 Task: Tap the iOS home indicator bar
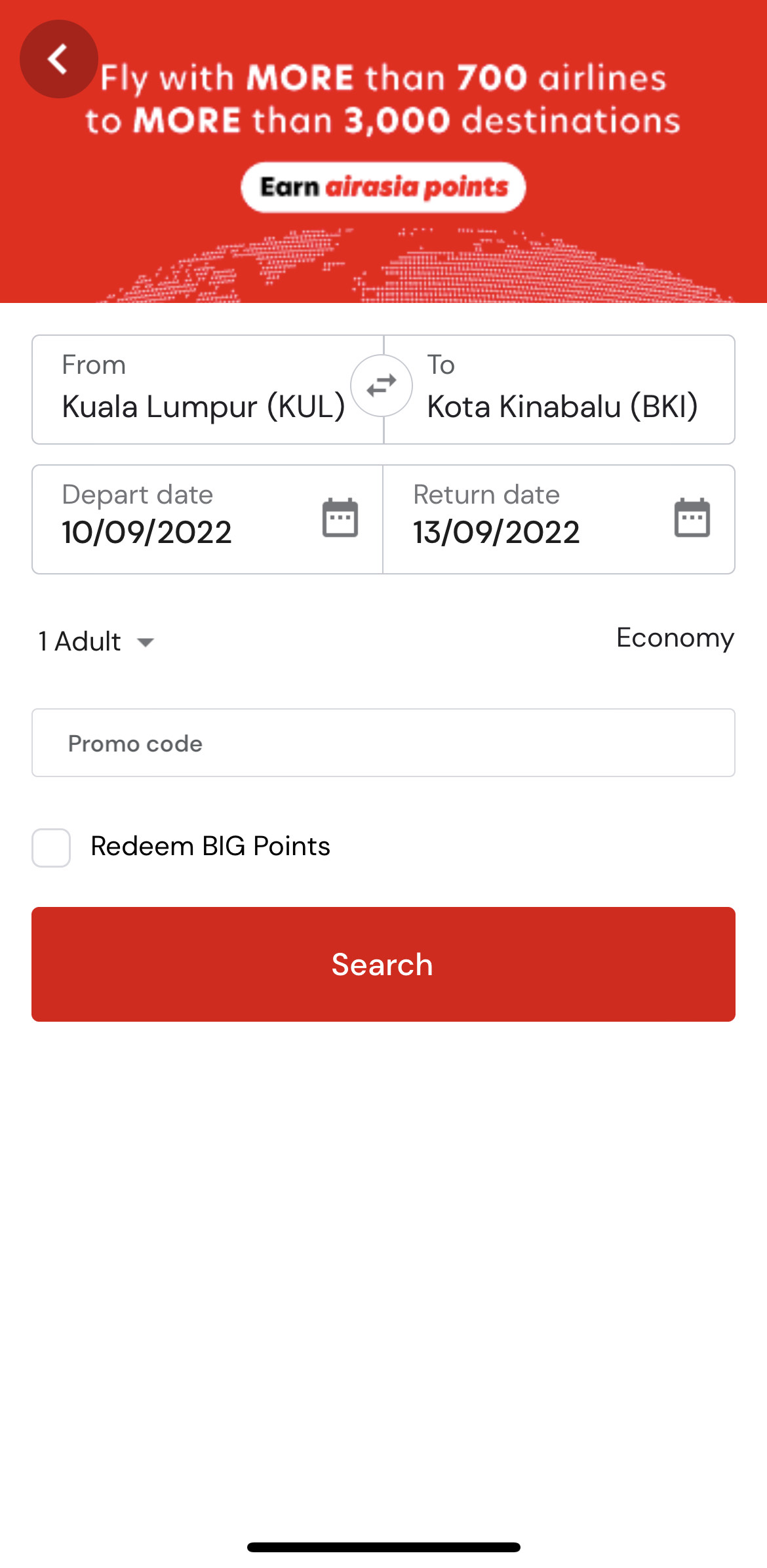click(383, 1547)
